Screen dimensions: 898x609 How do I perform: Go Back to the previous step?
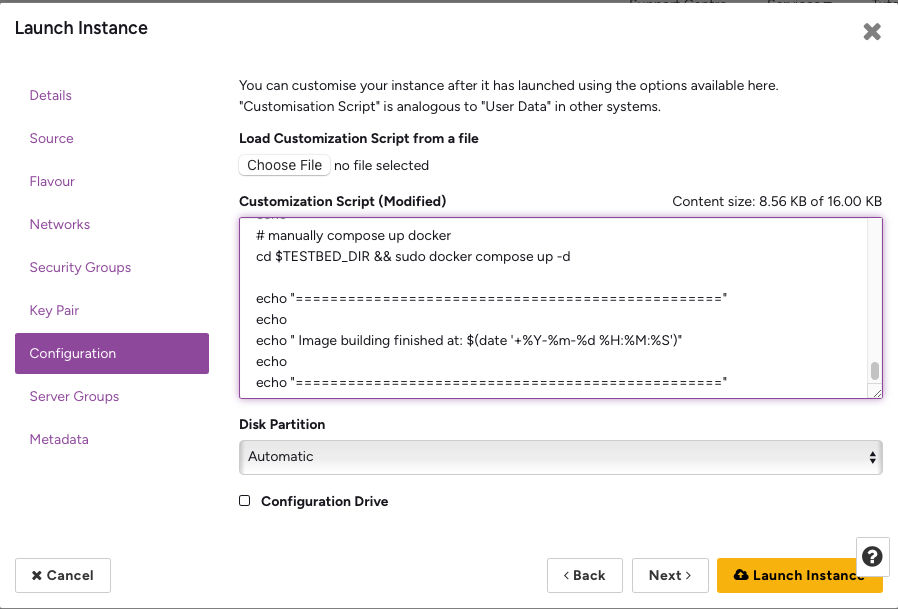click(585, 575)
